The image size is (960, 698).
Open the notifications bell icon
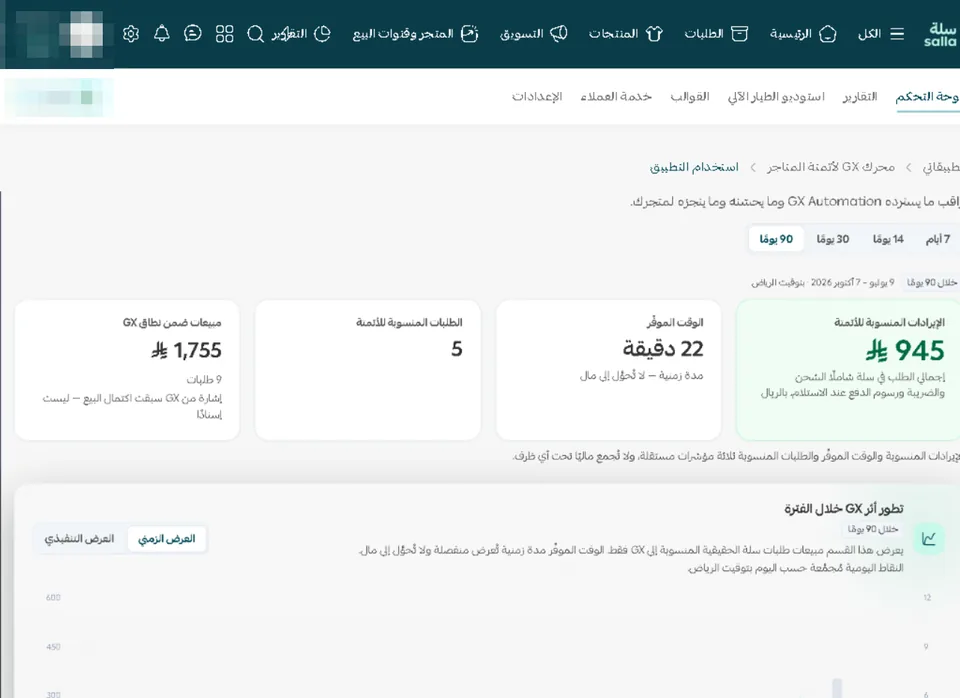(162, 34)
